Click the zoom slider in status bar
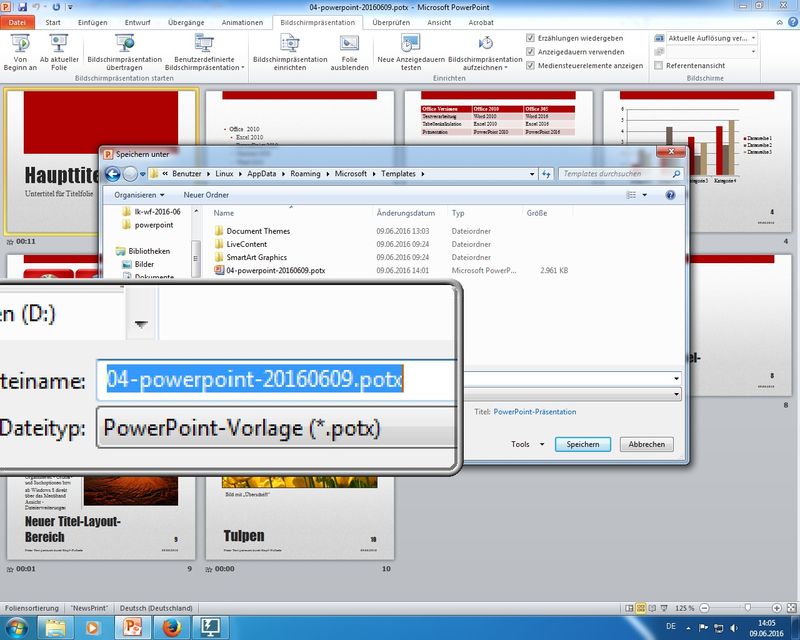The height and width of the screenshot is (640, 800). [x=740, y=608]
